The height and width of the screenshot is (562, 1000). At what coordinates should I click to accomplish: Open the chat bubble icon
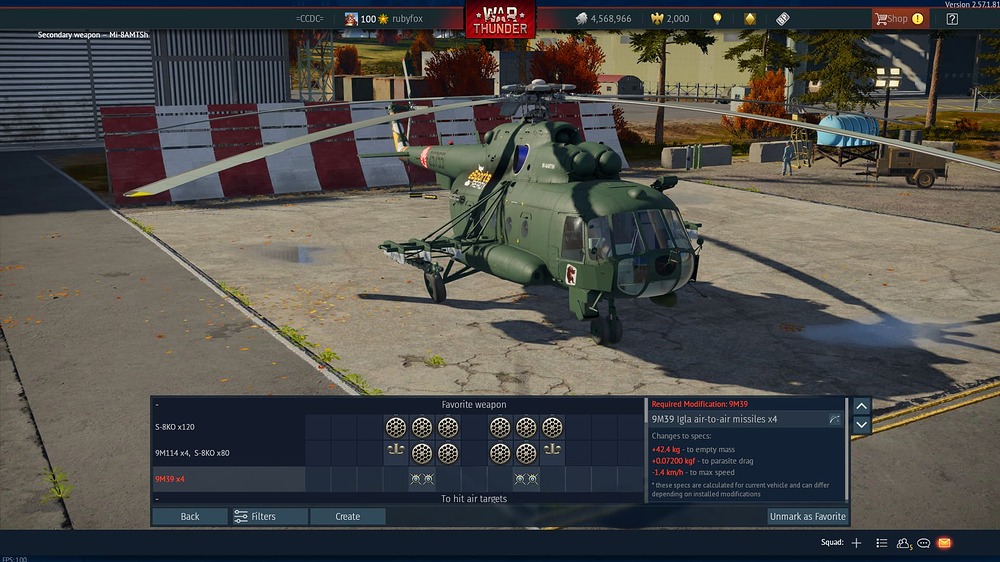[x=923, y=543]
